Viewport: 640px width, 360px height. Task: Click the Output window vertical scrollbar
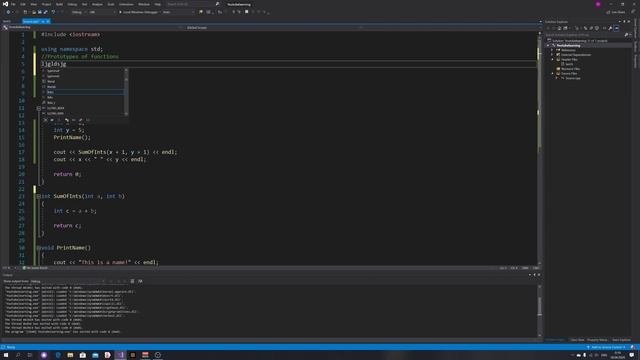click(x=540, y=310)
